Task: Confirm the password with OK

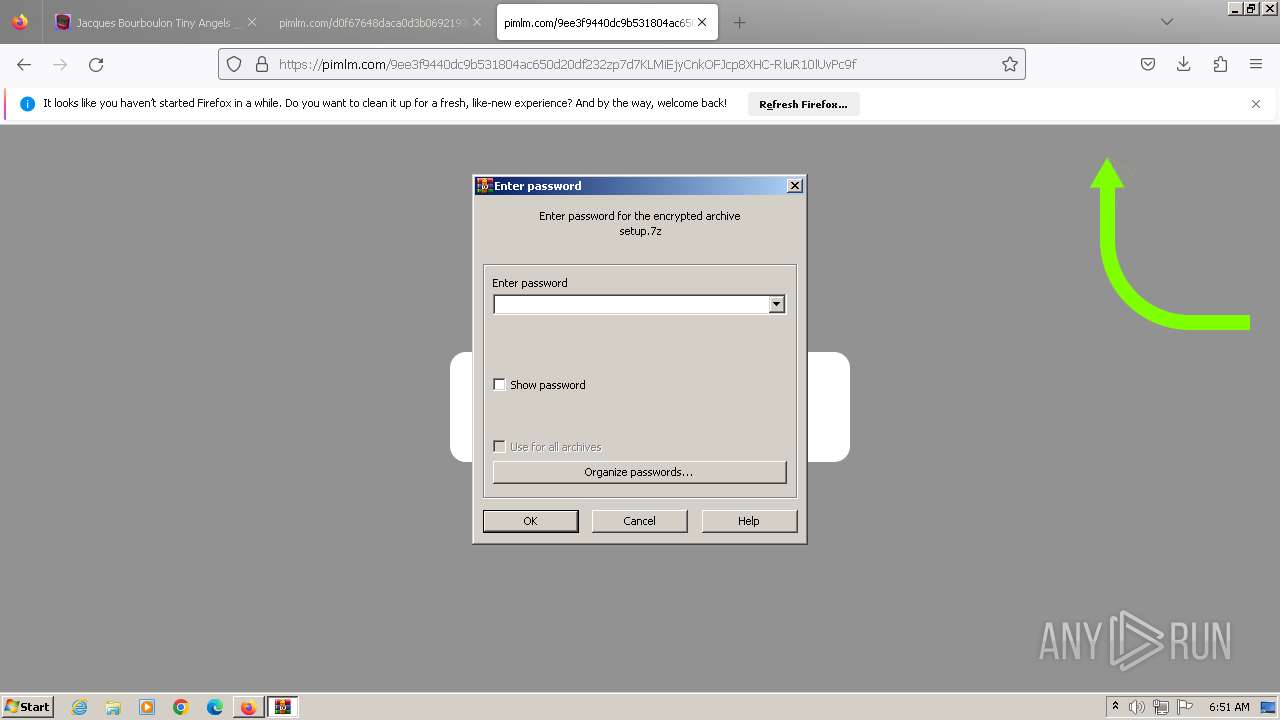Action: tap(530, 521)
